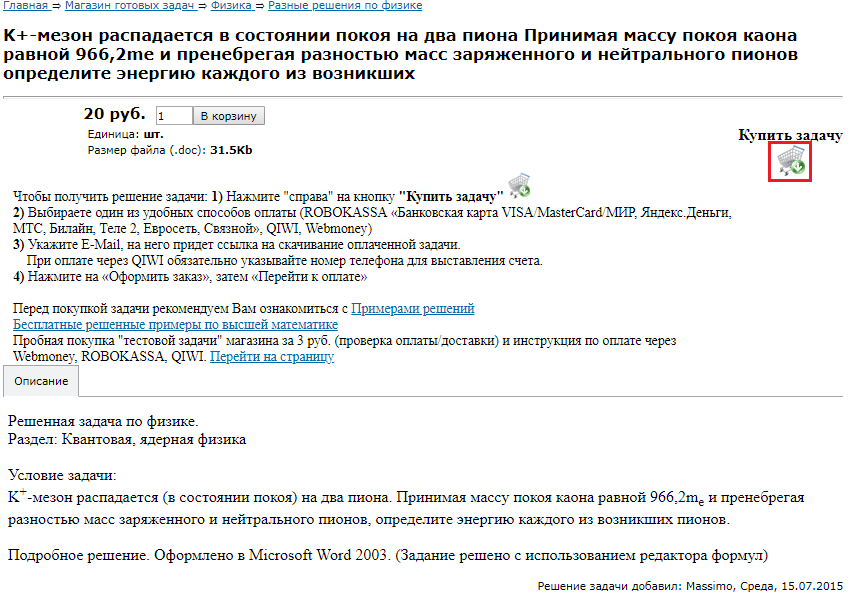Open free higher mathematics examples link

[x=176, y=324]
